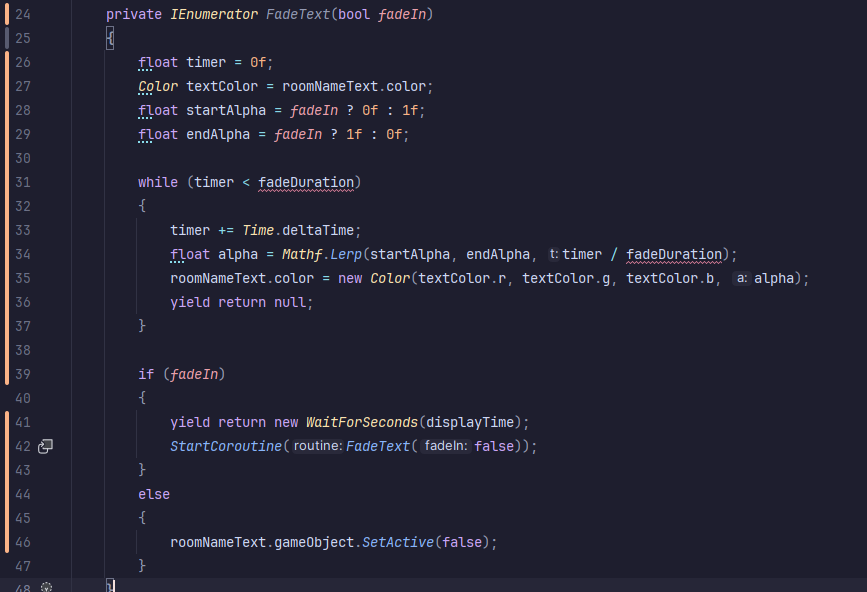The width and height of the screenshot is (867, 592).
Task: Click the WaitForSeconds class name
Action: (362, 422)
